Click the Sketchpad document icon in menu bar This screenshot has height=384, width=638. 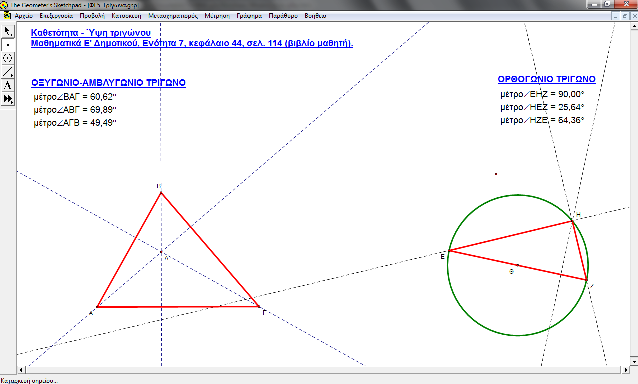7,16
